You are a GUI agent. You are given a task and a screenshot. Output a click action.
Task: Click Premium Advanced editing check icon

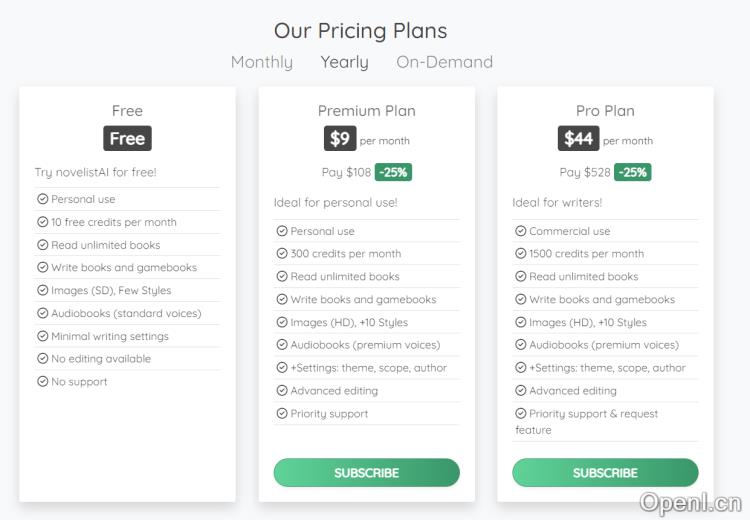(282, 390)
